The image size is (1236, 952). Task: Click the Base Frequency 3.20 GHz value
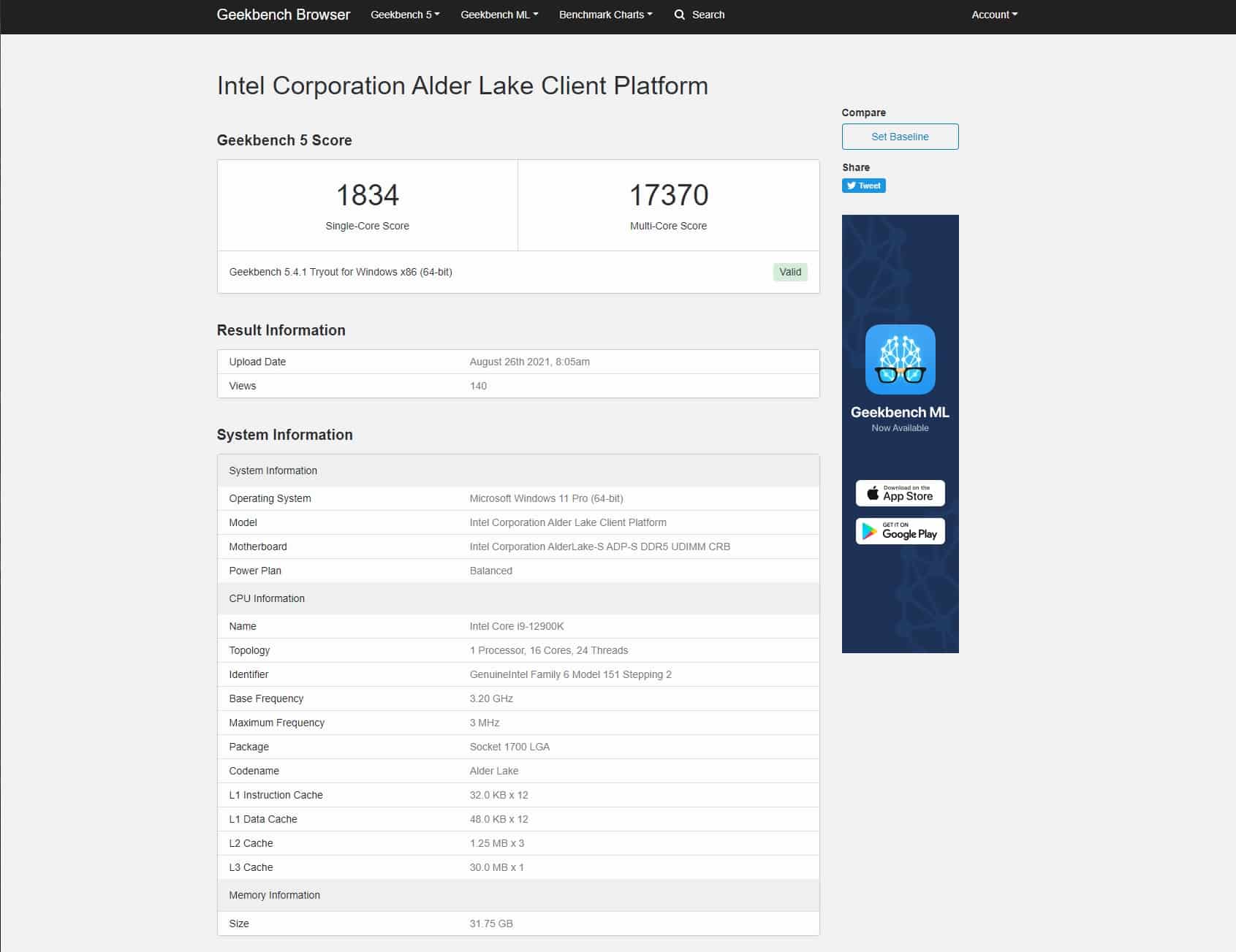(x=491, y=698)
